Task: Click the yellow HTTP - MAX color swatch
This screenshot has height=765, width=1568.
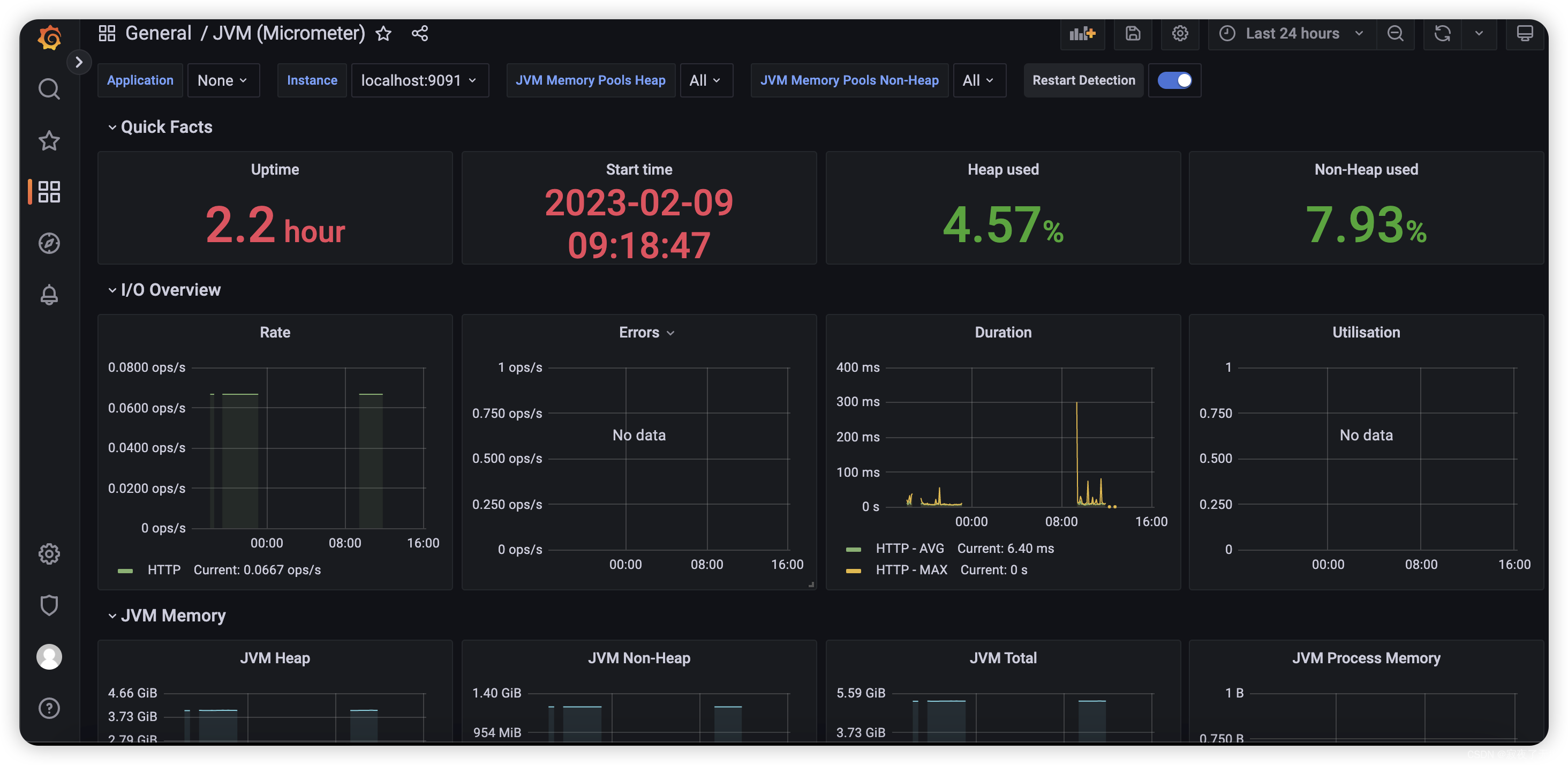Action: point(854,571)
